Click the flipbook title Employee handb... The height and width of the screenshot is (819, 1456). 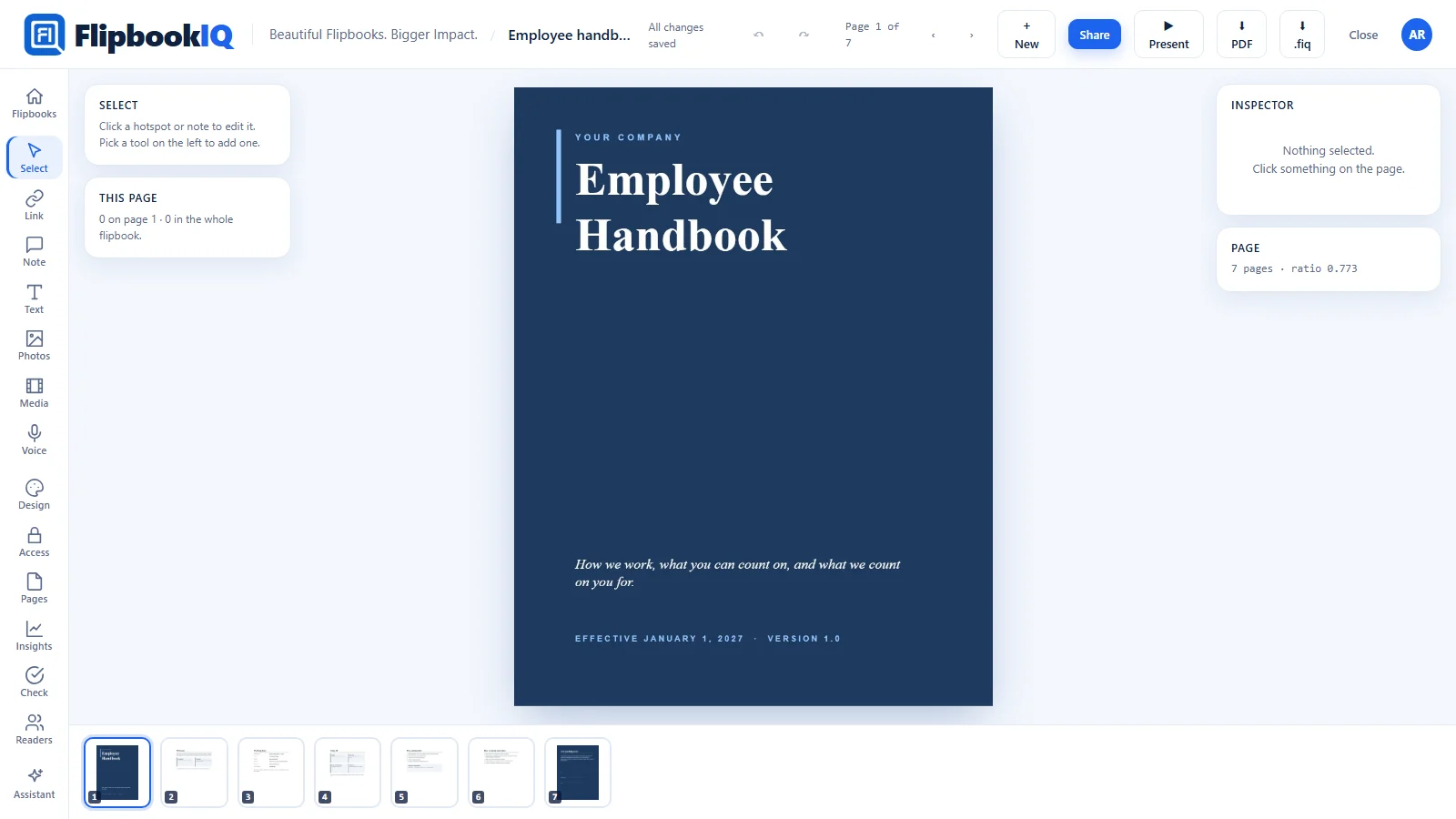coord(570,35)
